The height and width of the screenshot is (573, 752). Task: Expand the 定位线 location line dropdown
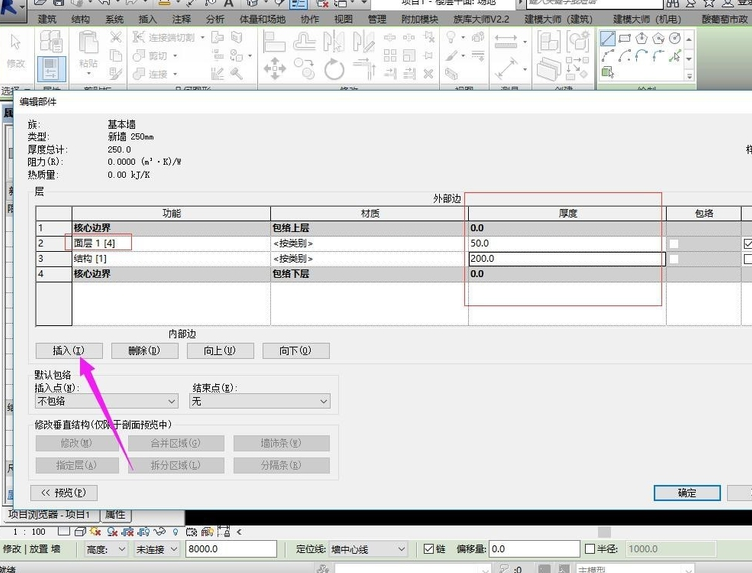click(x=366, y=549)
